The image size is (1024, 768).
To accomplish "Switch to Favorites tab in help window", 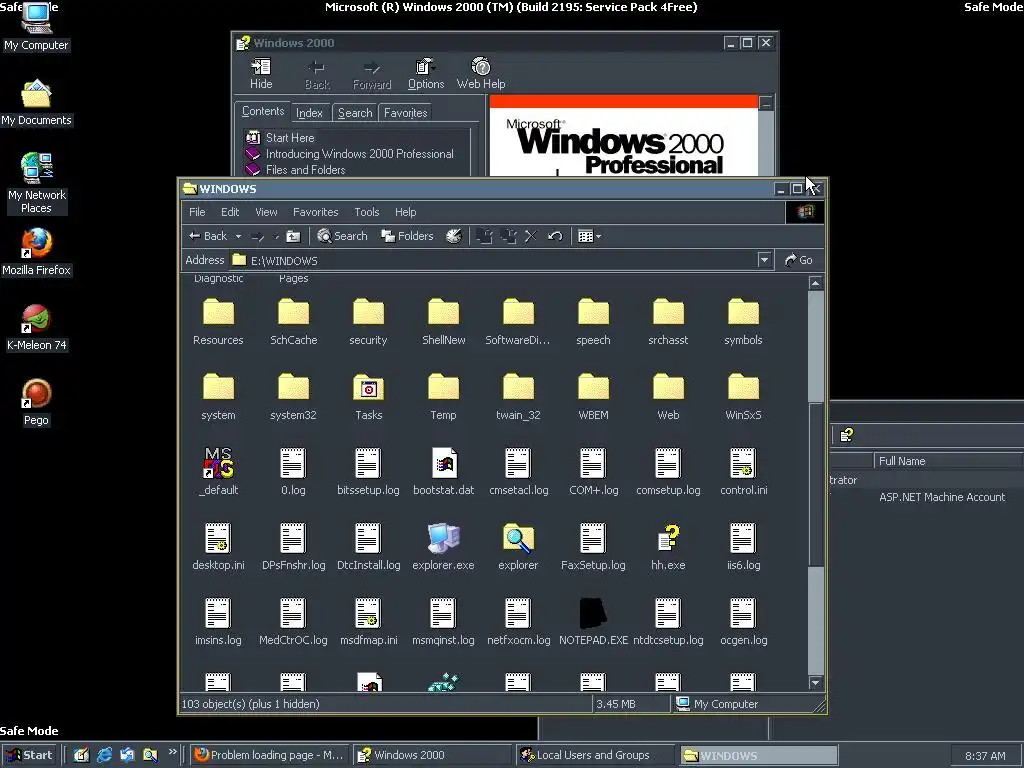I will tap(406, 113).
